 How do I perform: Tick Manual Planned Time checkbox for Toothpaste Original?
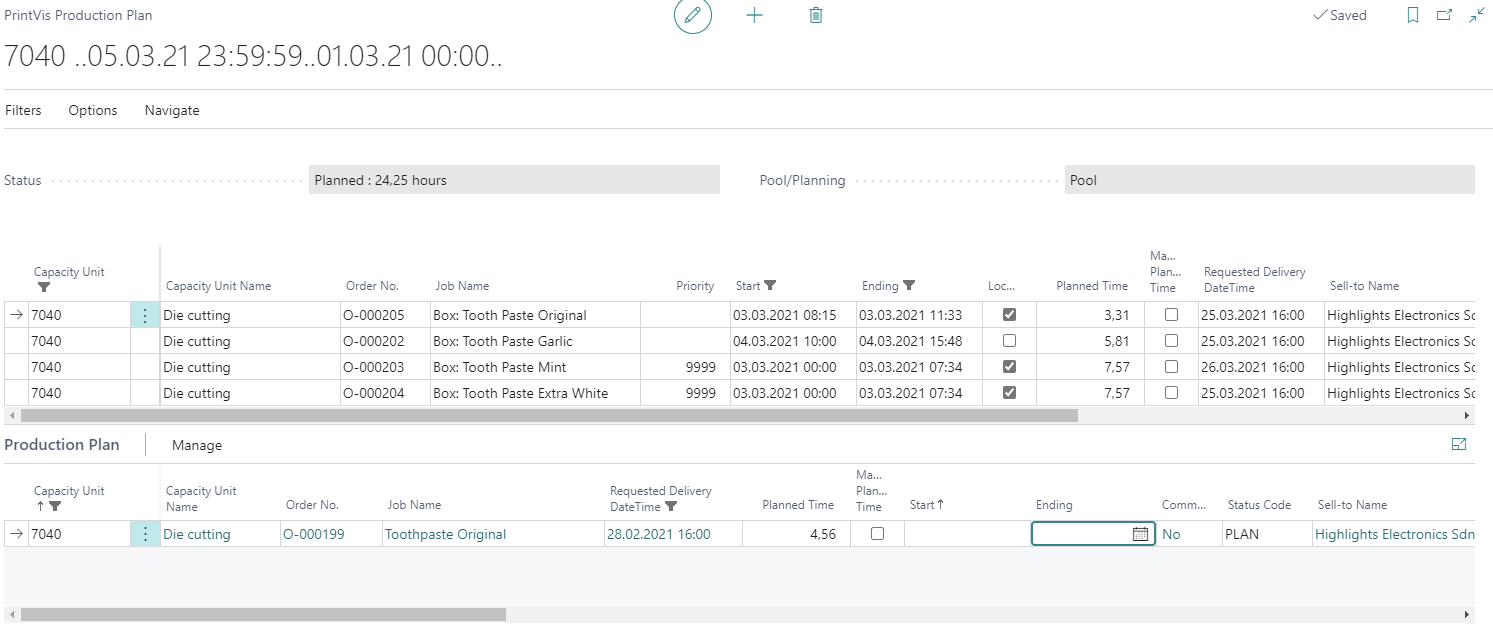coord(877,533)
